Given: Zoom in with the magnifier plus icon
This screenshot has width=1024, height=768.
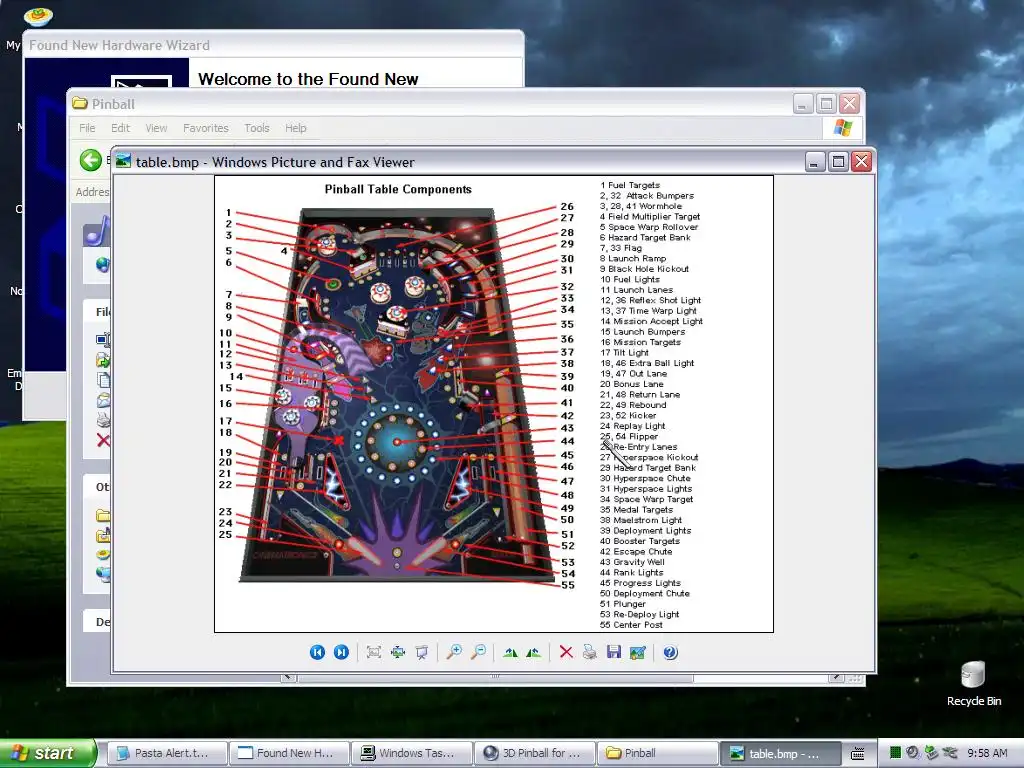Looking at the screenshot, I should [454, 652].
